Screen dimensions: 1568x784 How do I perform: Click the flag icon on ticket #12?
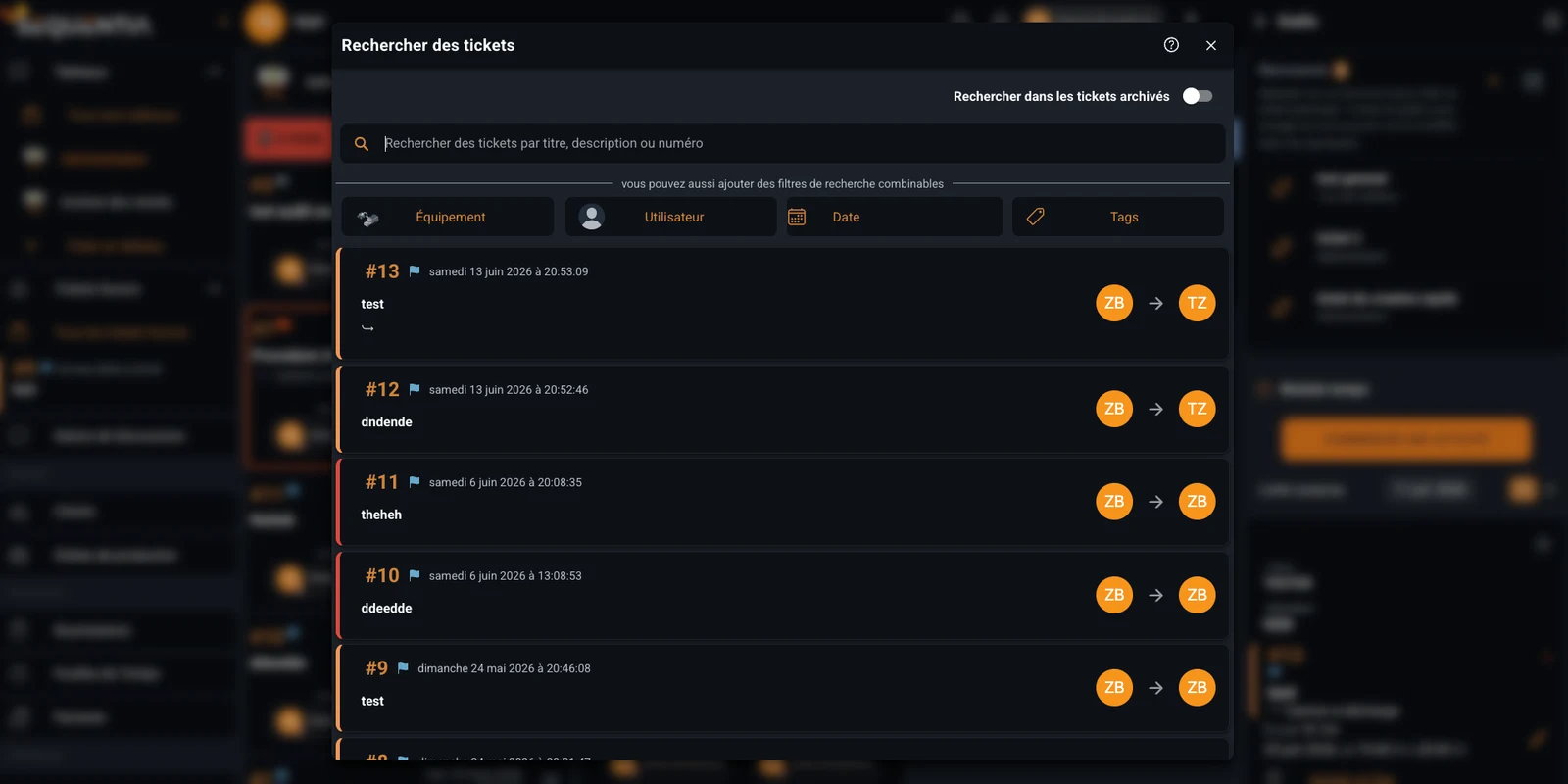tap(415, 389)
